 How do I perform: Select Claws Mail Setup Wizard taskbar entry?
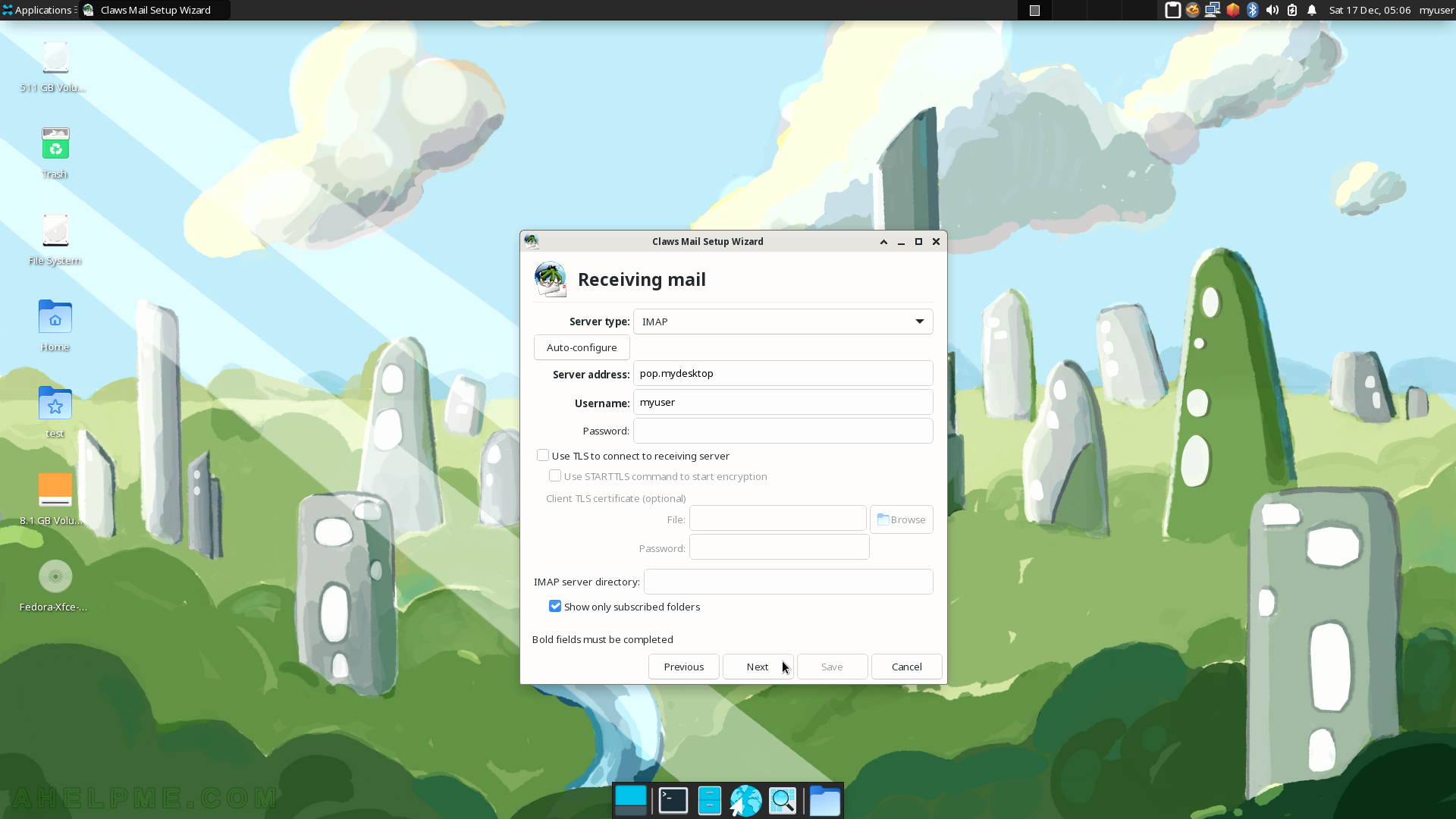coord(155,10)
